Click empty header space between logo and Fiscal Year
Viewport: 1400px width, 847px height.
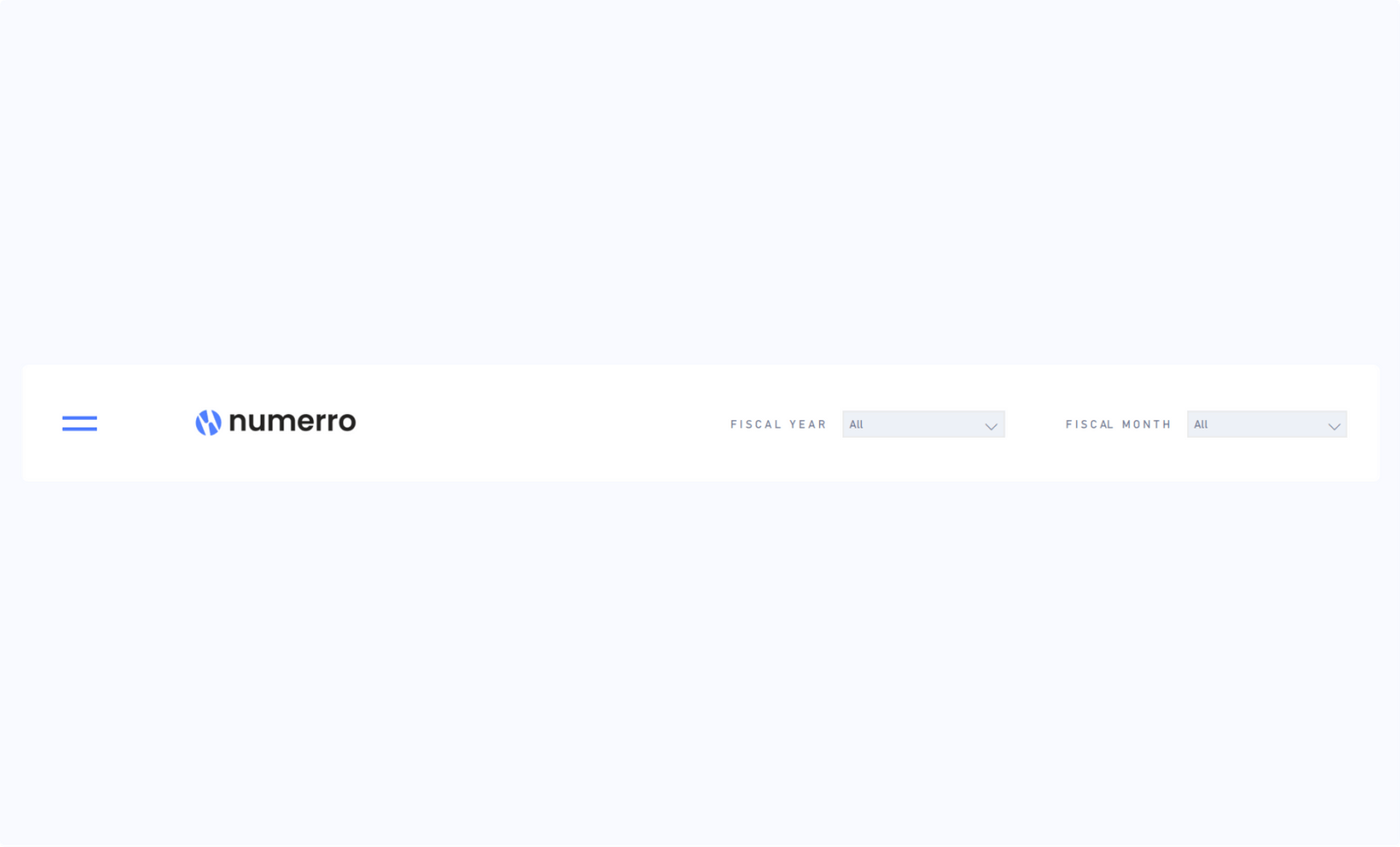(542, 423)
